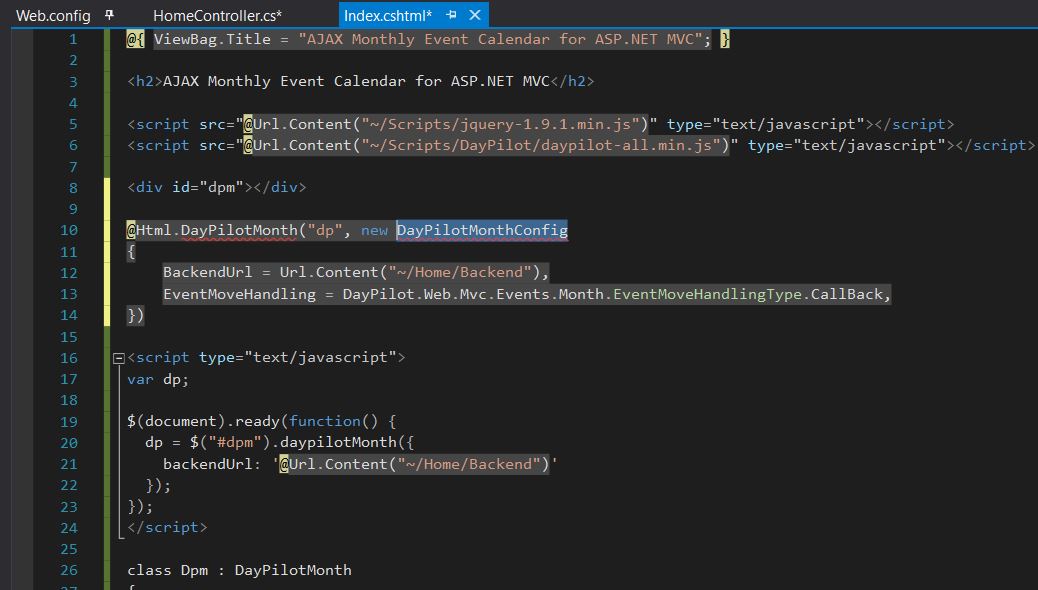This screenshot has width=1038, height=590.
Task: Click line number 10 in gutter
Action: 69,230
